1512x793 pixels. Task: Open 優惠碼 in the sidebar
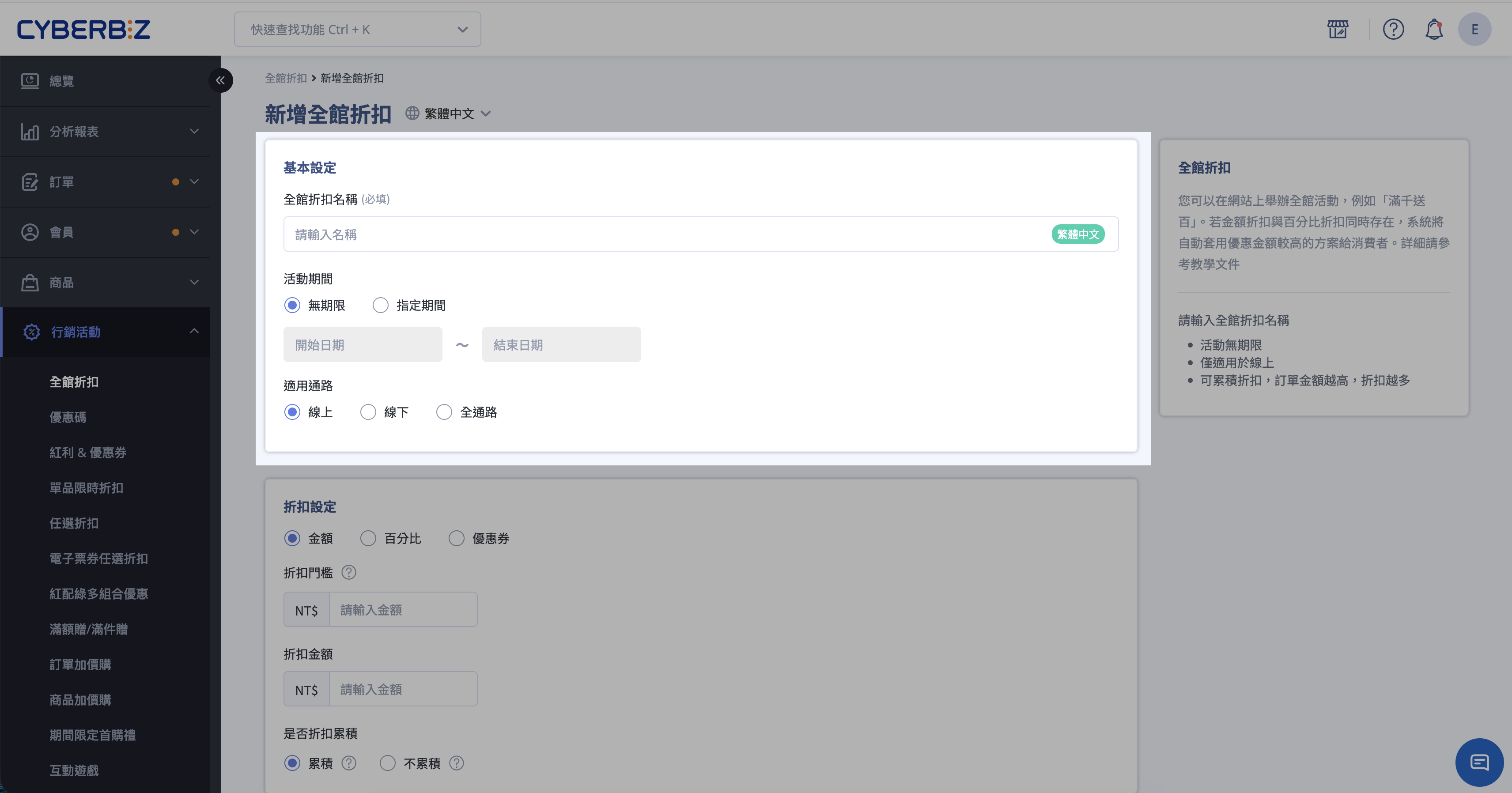[68, 417]
